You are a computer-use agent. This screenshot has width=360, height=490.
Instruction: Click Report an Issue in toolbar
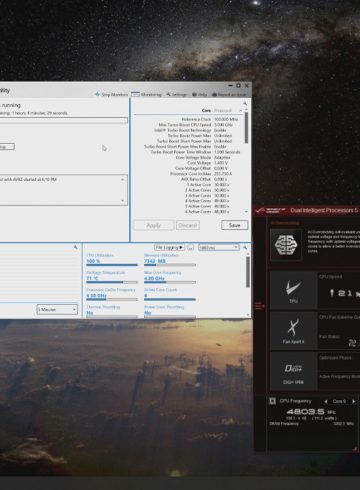point(229,94)
